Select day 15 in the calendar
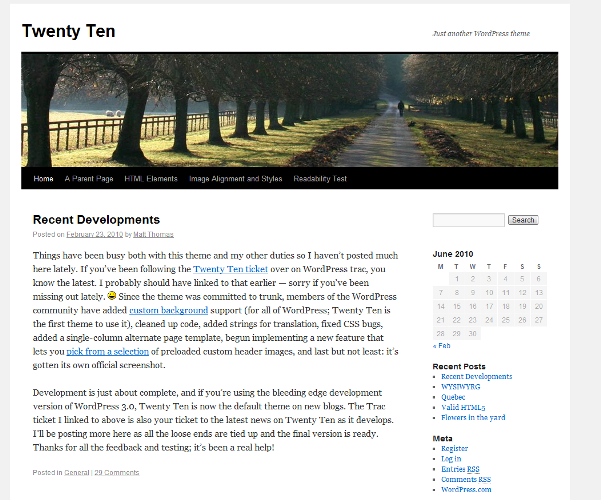Image resolution: width=601 pixels, height=500 pixels. point(457,306)
